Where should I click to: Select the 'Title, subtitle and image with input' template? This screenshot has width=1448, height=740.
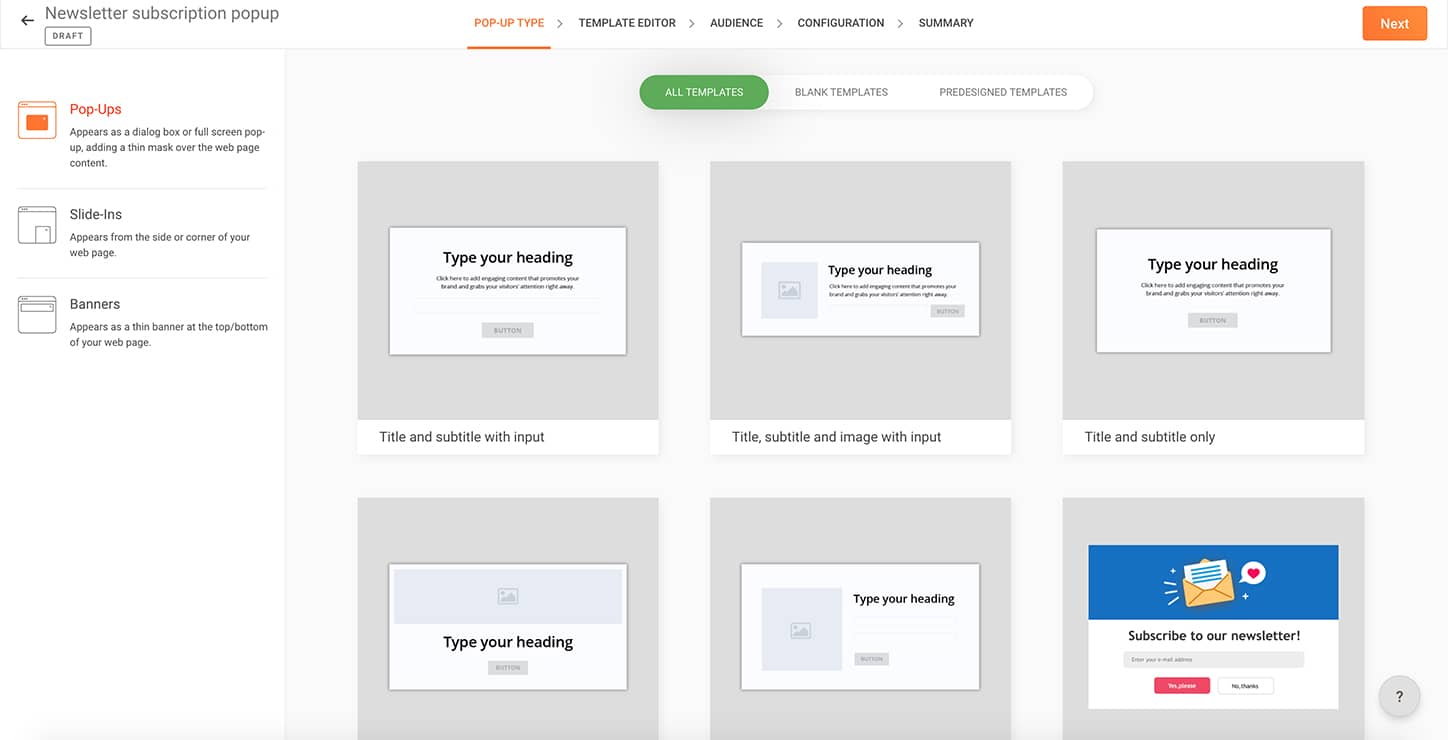click(860, 300)
